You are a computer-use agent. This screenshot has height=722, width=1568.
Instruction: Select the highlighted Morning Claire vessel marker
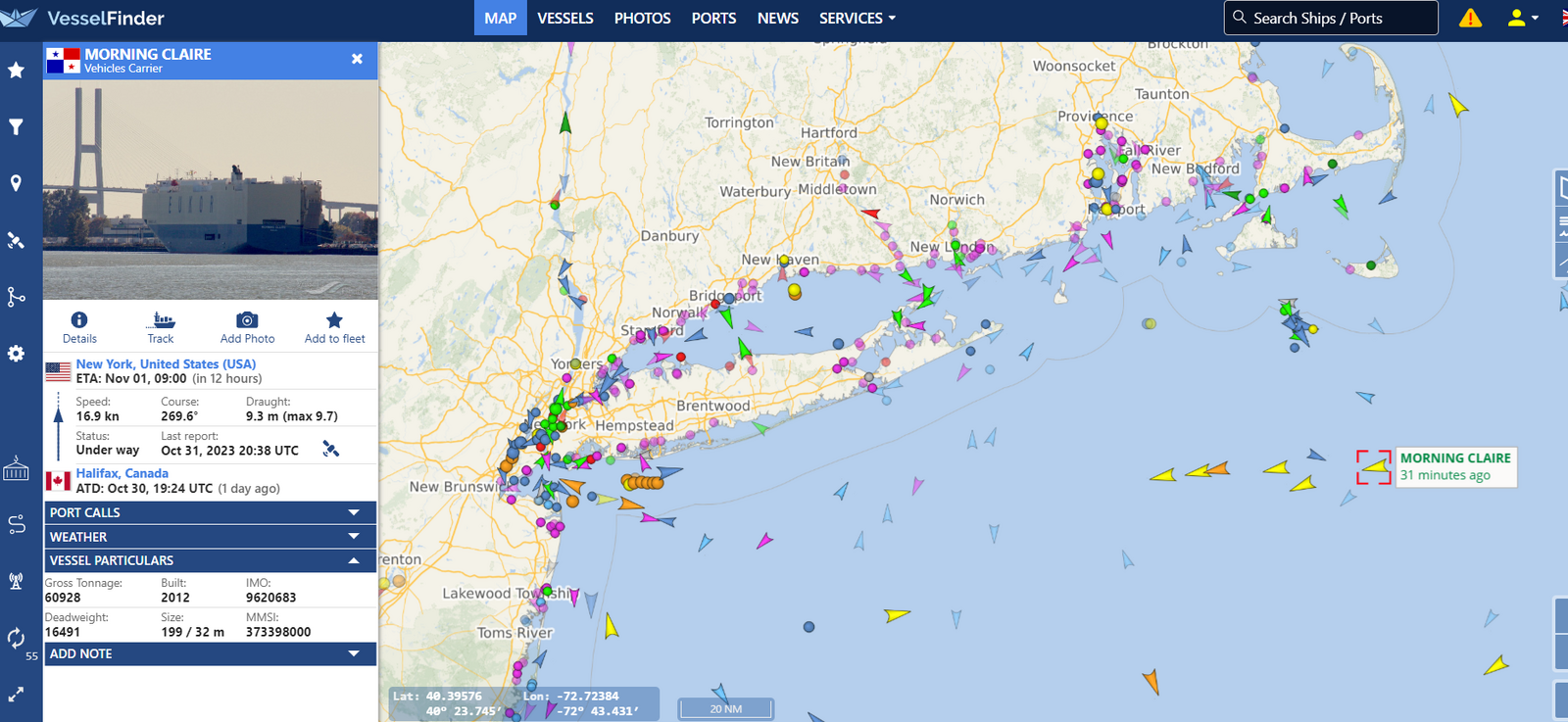1374,467
